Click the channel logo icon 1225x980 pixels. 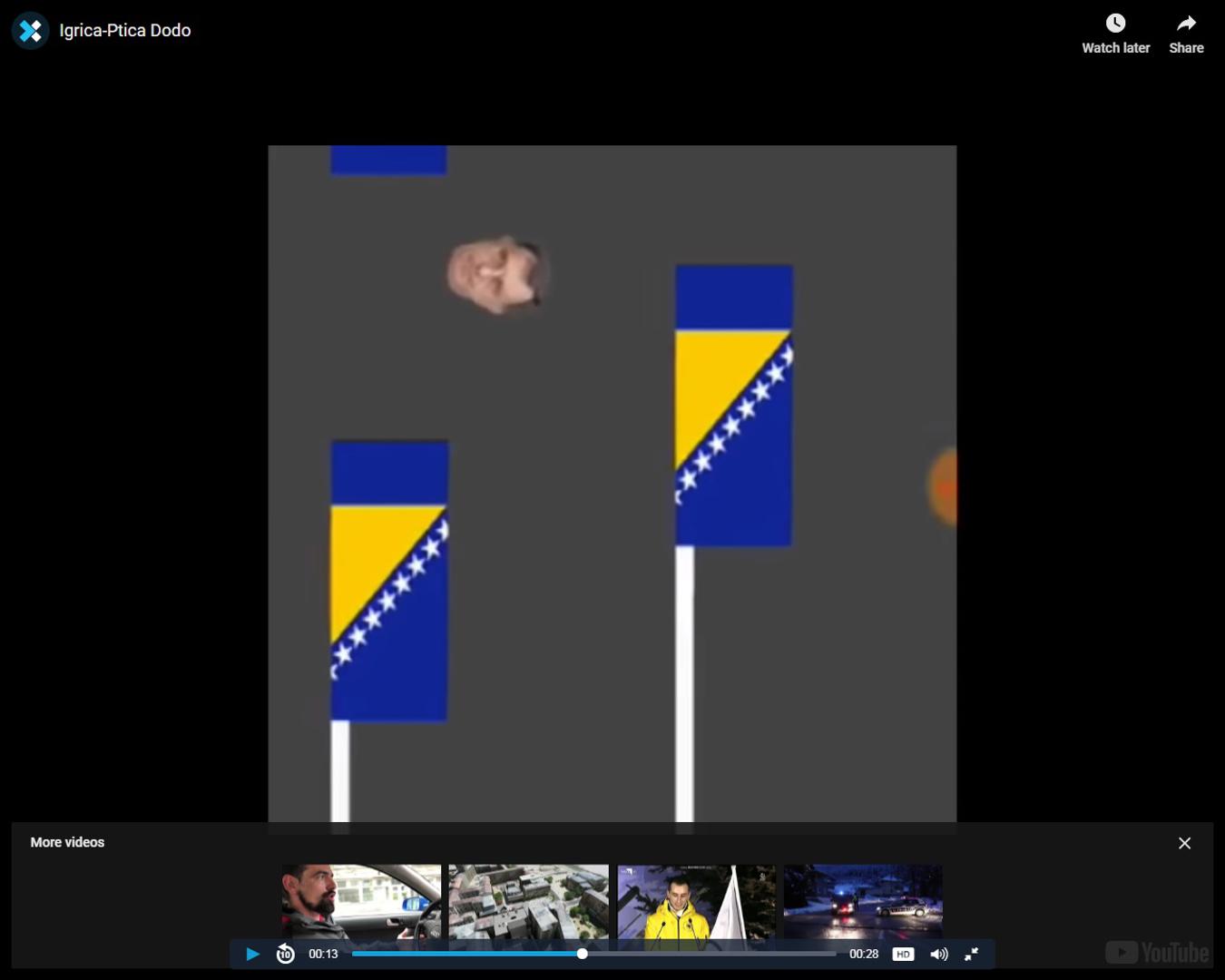(31, 31)
